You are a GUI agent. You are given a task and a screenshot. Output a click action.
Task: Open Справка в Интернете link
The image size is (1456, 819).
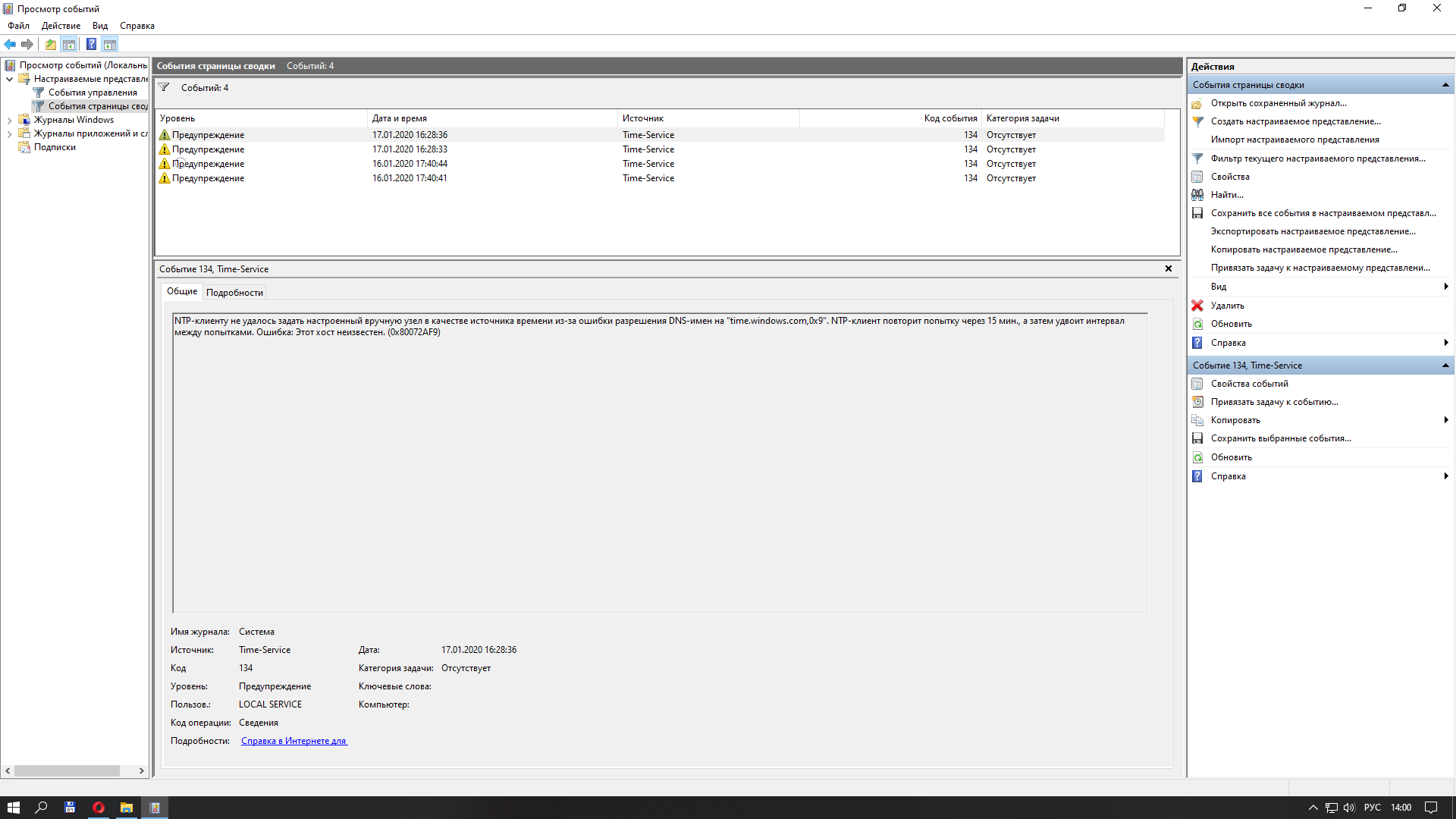(294, 741)
